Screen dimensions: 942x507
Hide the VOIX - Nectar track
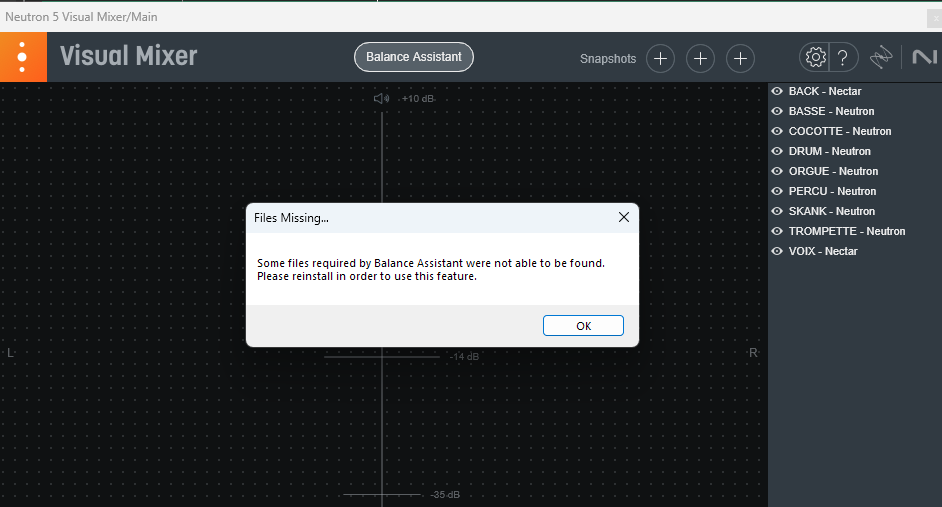click(x=777, y=251)
